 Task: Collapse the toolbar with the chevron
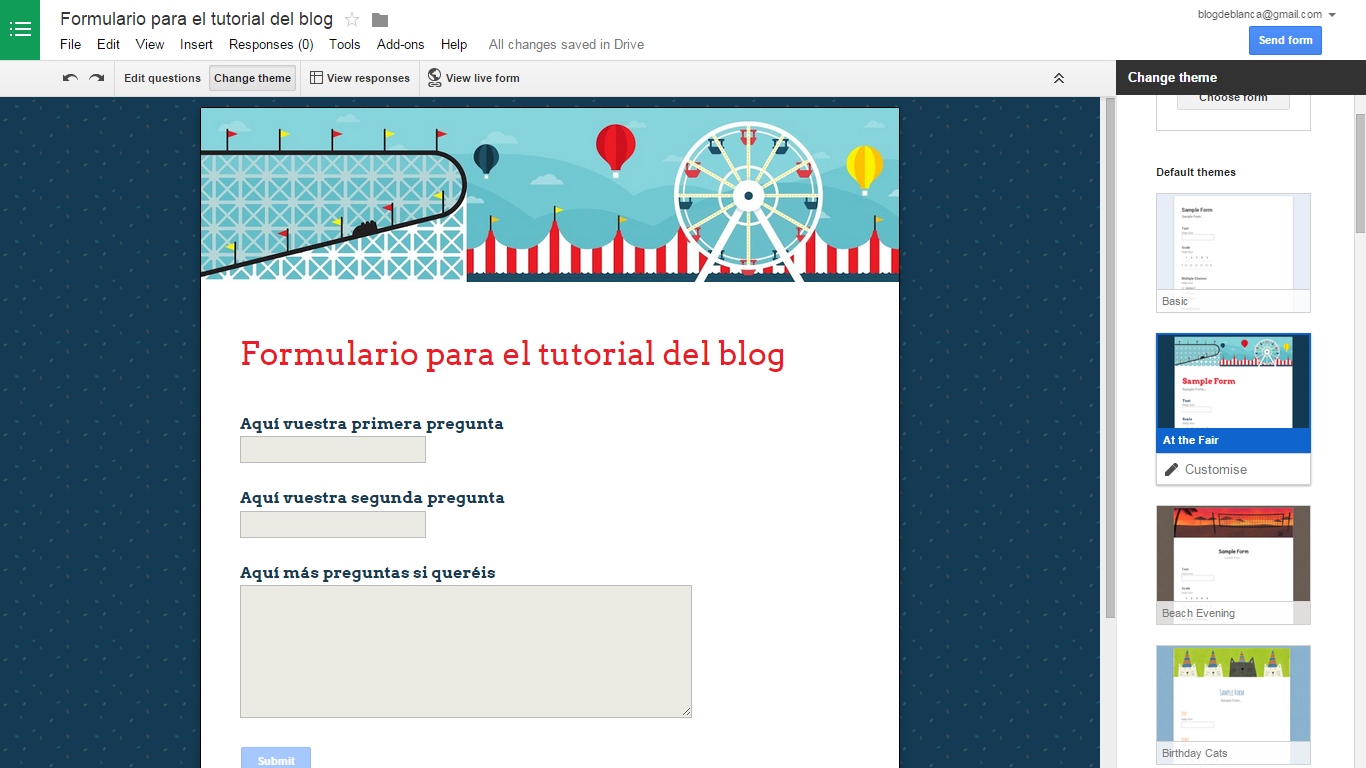1058,77
